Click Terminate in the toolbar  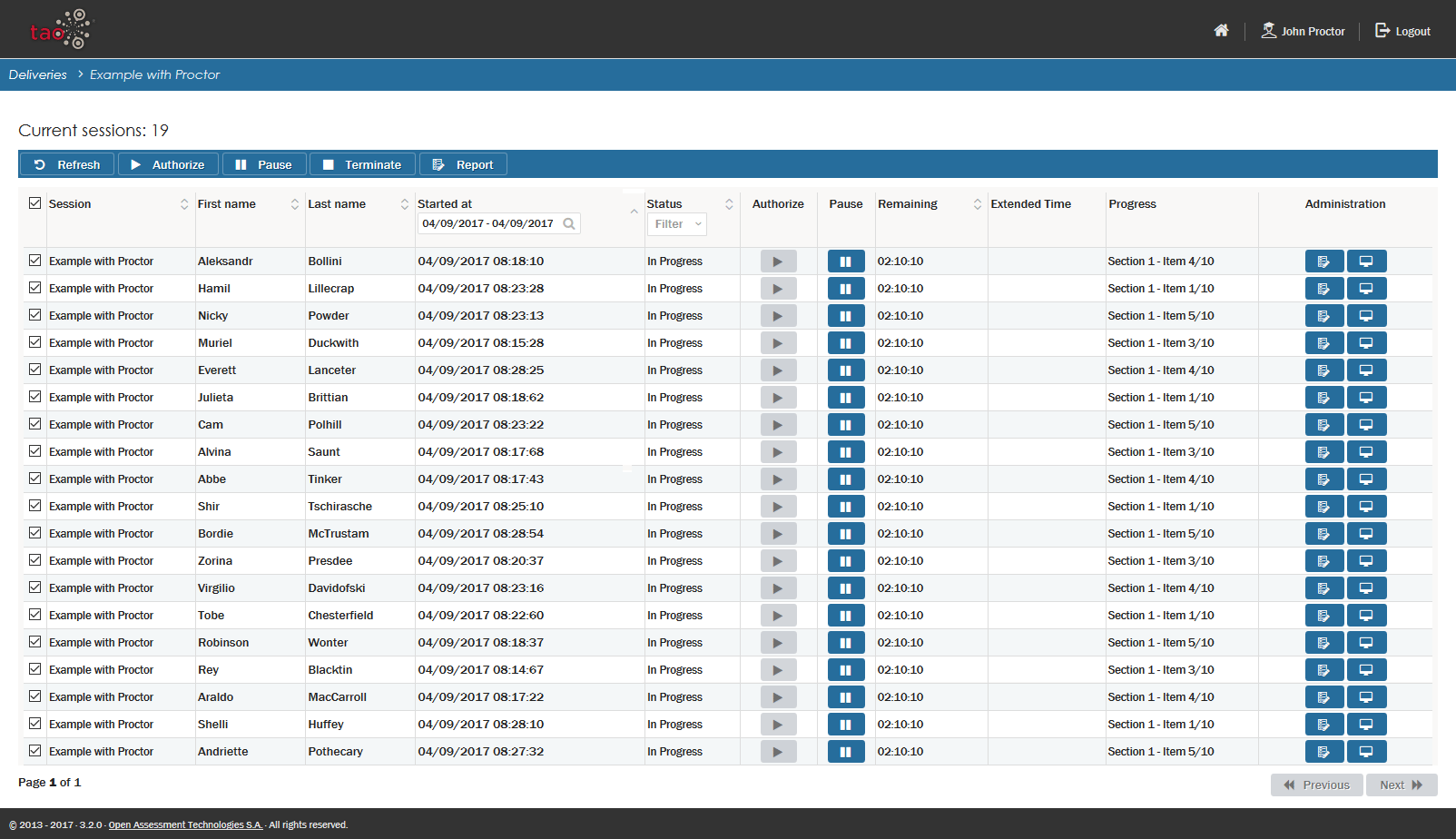[x=362, y=164]
